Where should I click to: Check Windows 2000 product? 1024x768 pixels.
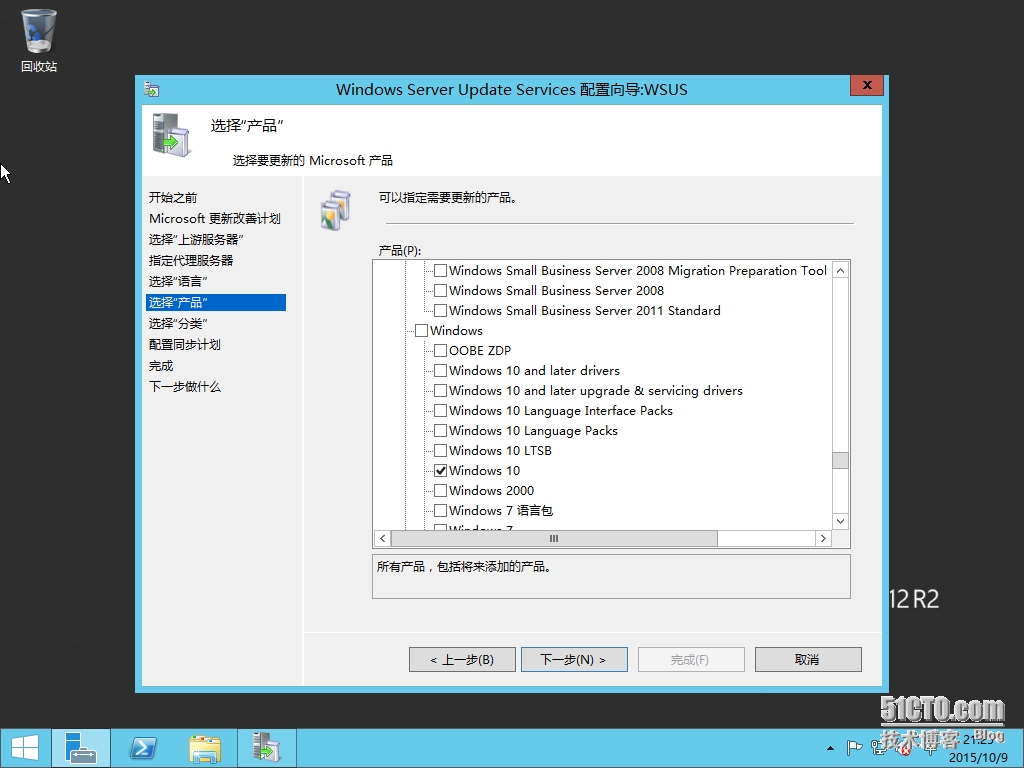(440, 490)
